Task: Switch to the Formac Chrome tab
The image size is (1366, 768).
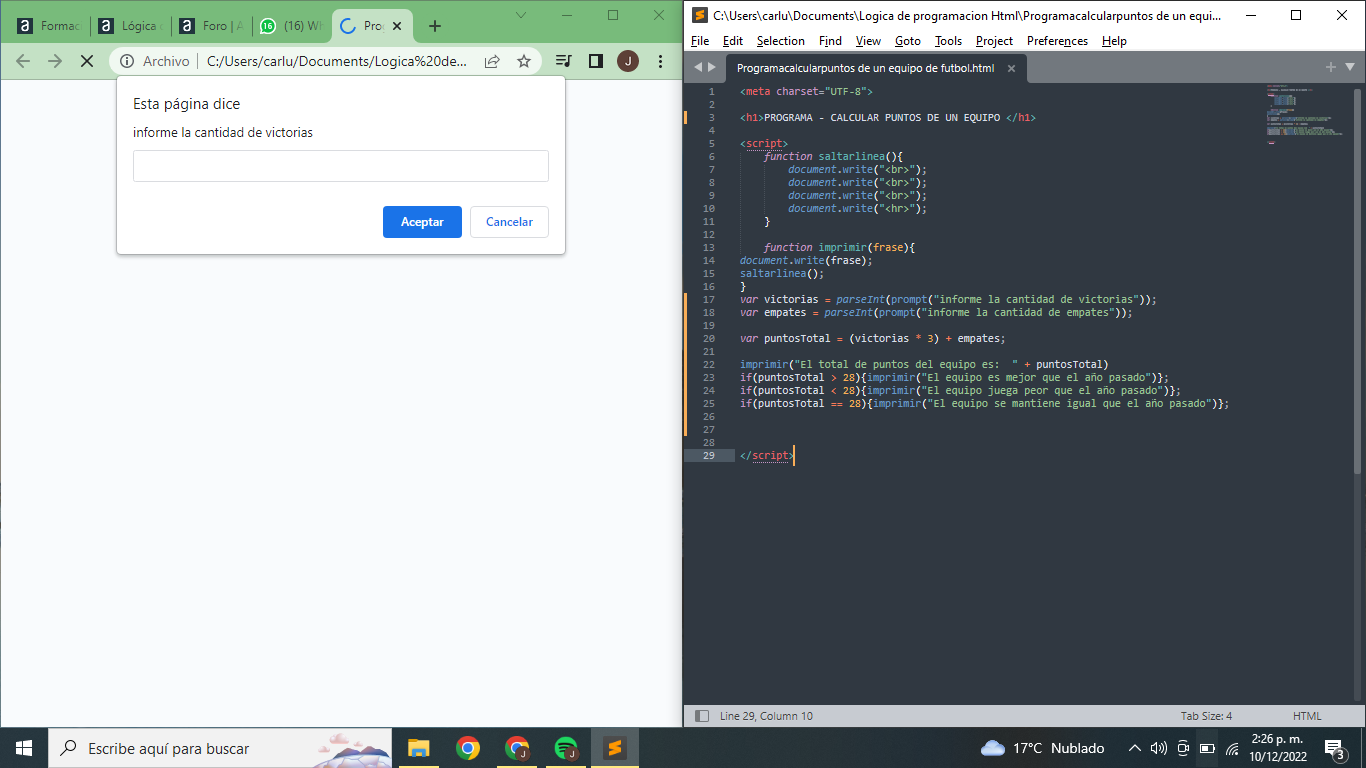Action: point(49,26)
